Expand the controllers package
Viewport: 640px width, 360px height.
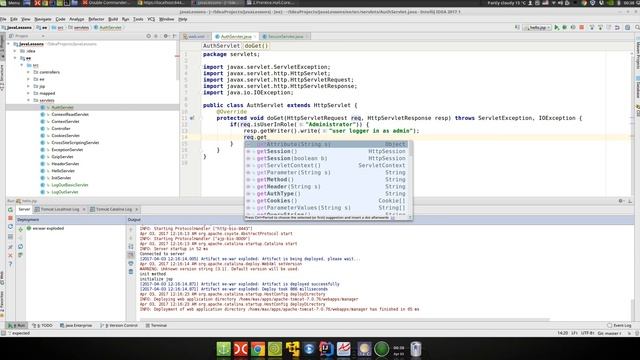click(x=29, y=72)
